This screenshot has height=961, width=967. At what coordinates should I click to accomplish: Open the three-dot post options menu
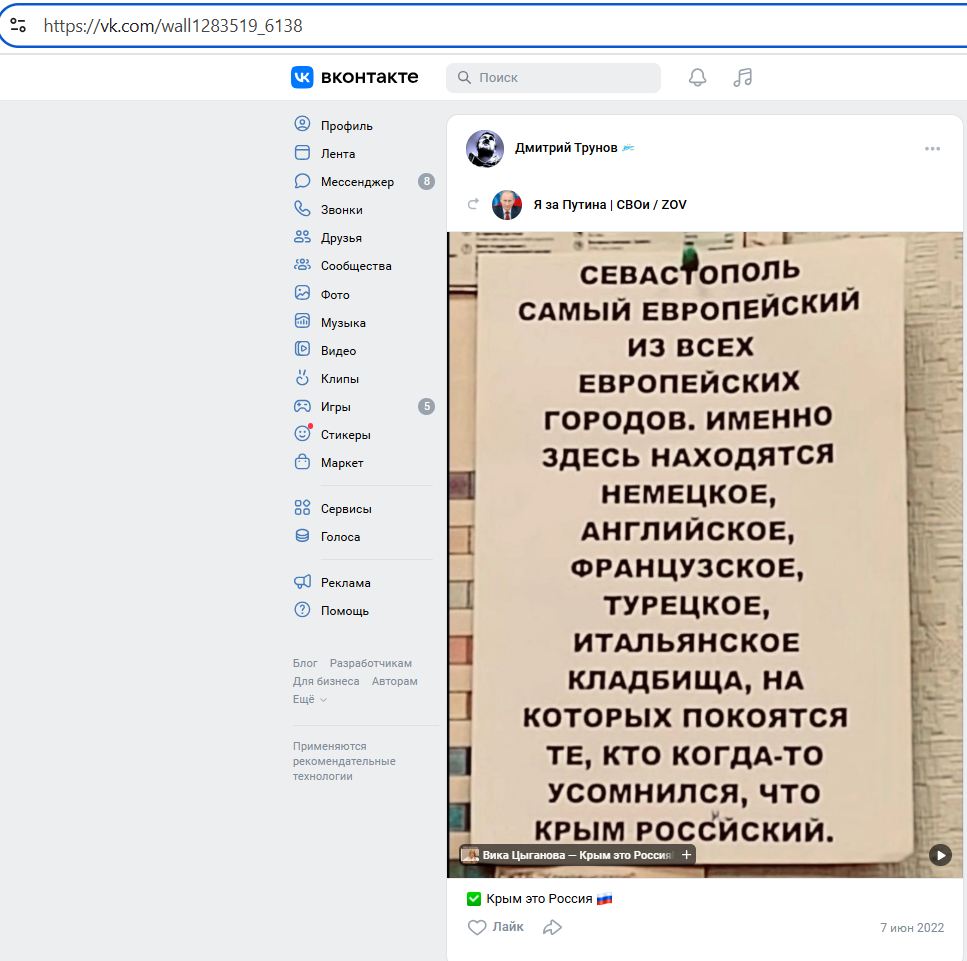(932, 149)
